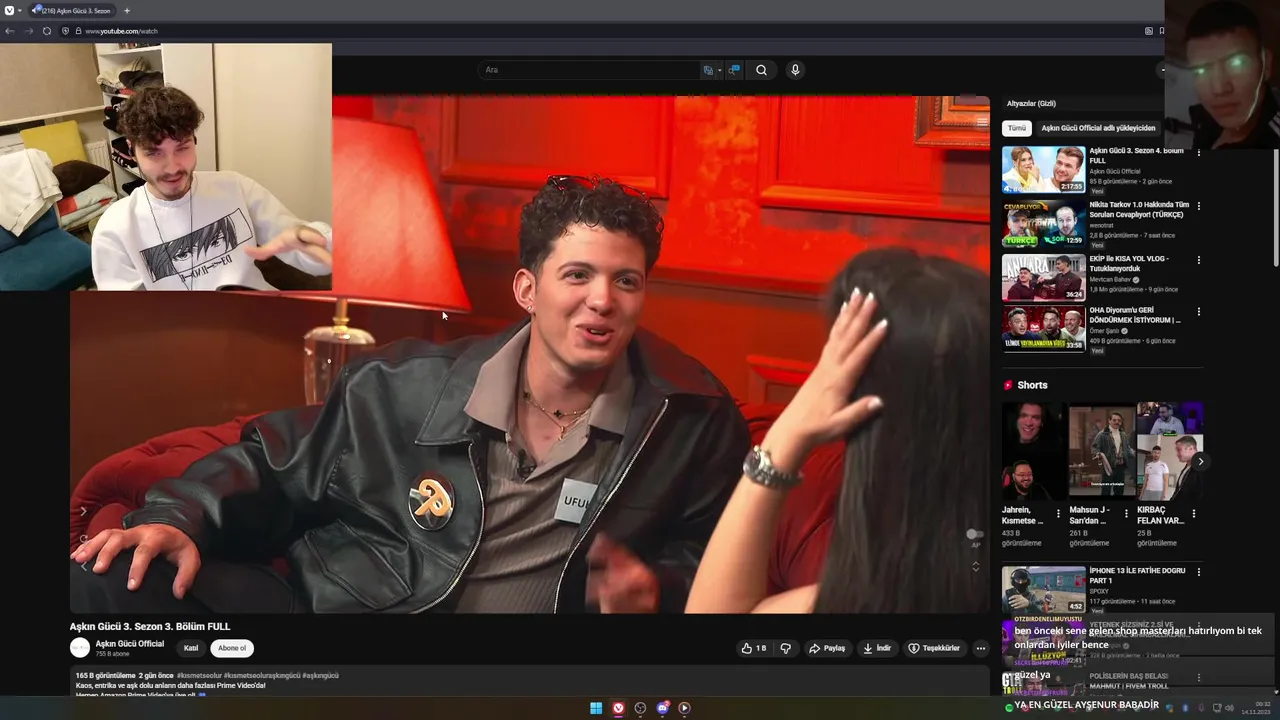Click the Ömer Şanlı channel name
1280x720 pixels.
point(1104,331)
